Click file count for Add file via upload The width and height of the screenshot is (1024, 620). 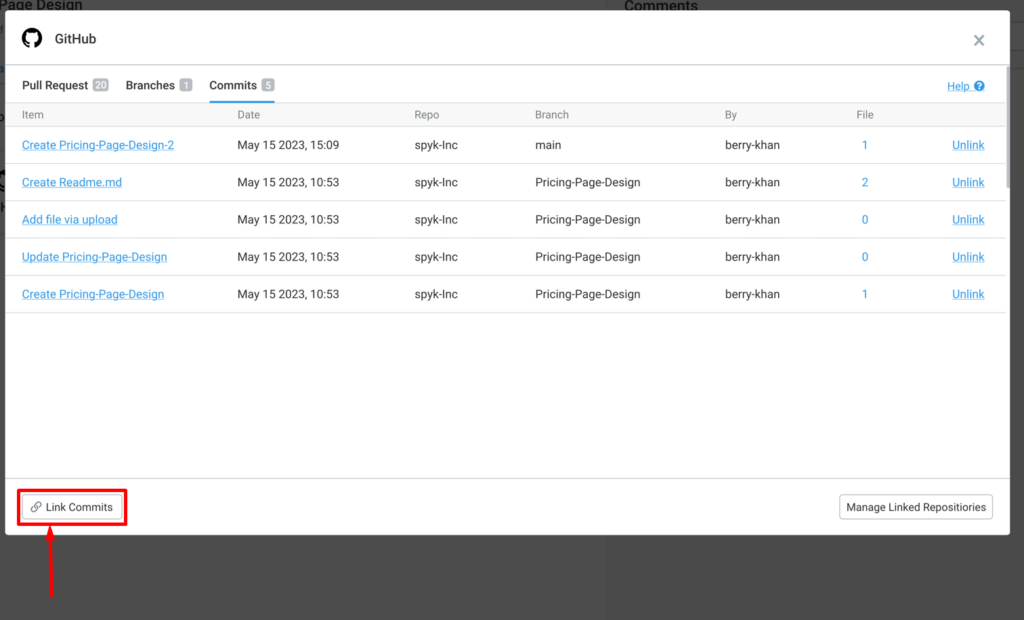pyautogui.click(x=865, y=220)
